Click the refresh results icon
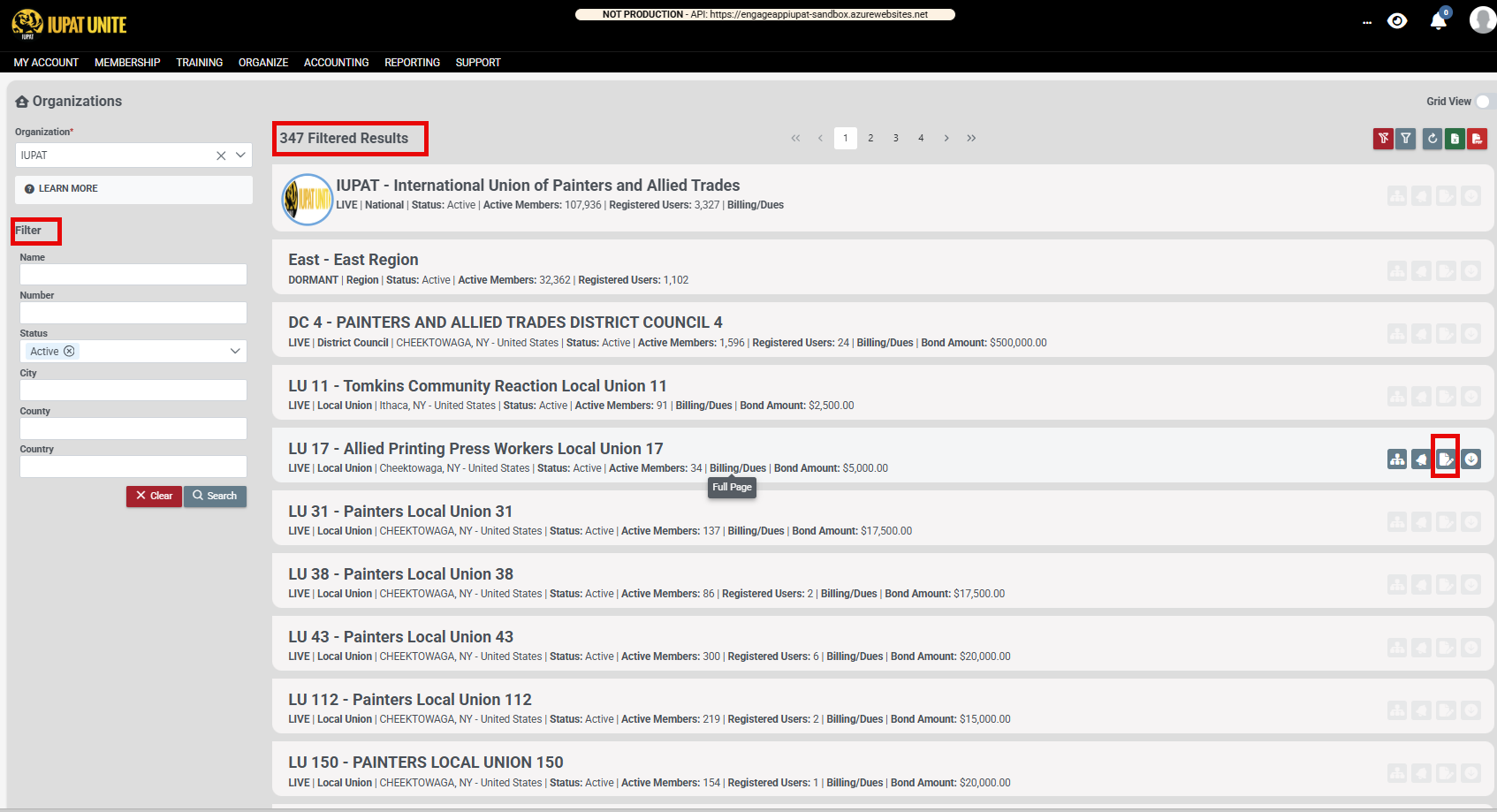The height and width of the screenshot is (812, 1497). pyautogui.click(x=1432, y=139)
